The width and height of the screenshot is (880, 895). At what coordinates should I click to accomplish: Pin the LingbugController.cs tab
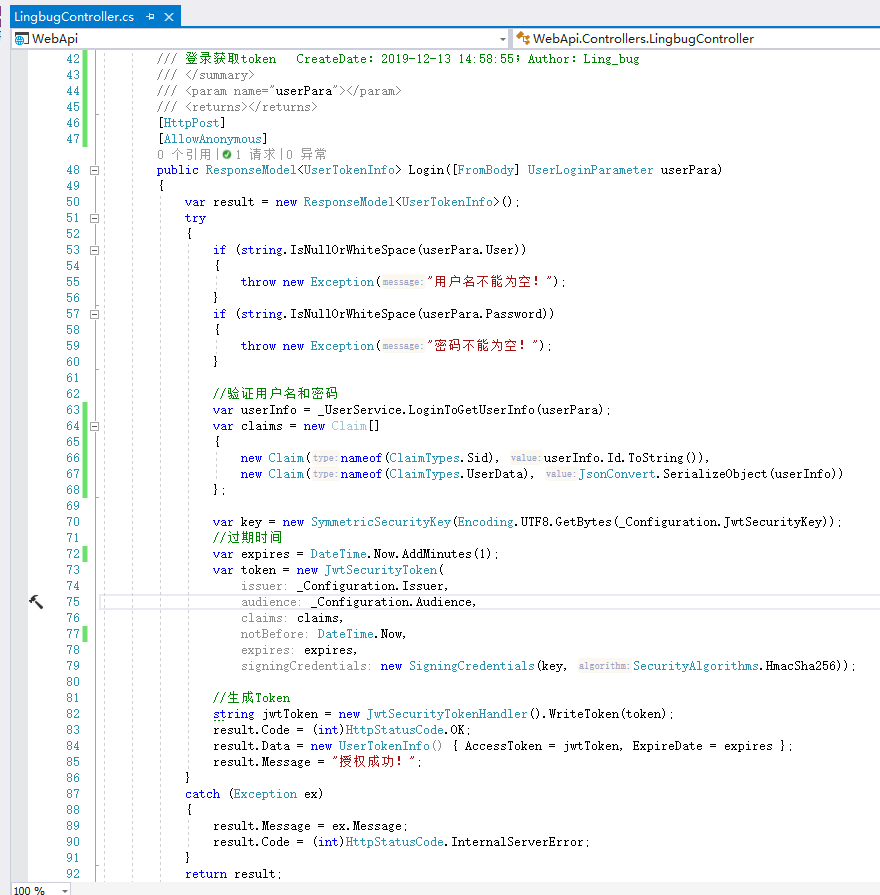click(150, 17)
